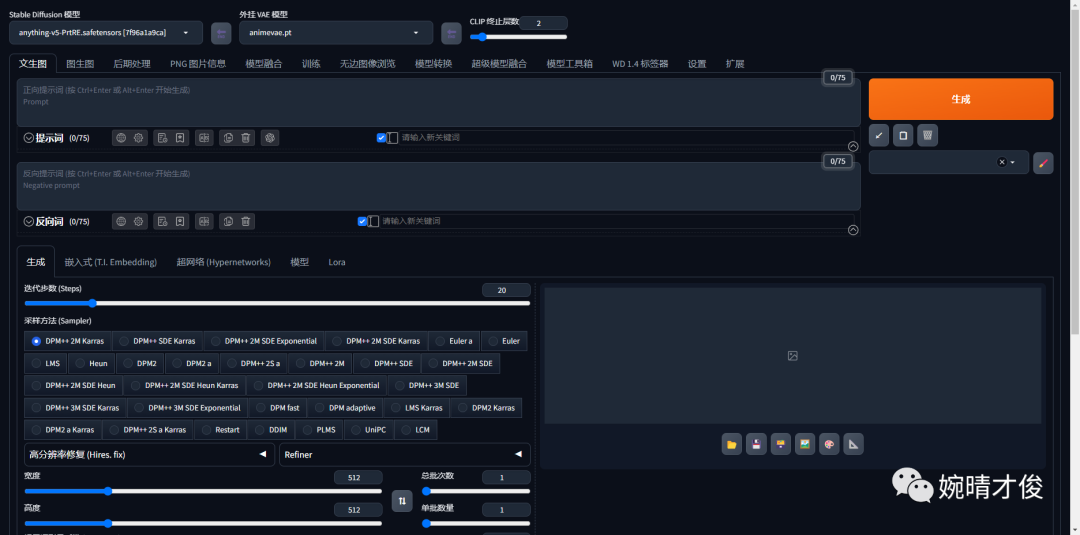Select the UniPC sampler

369,430
